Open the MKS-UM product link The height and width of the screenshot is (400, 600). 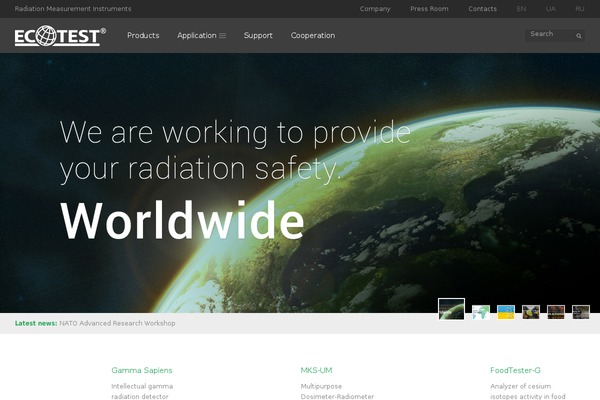pos(316,370)
